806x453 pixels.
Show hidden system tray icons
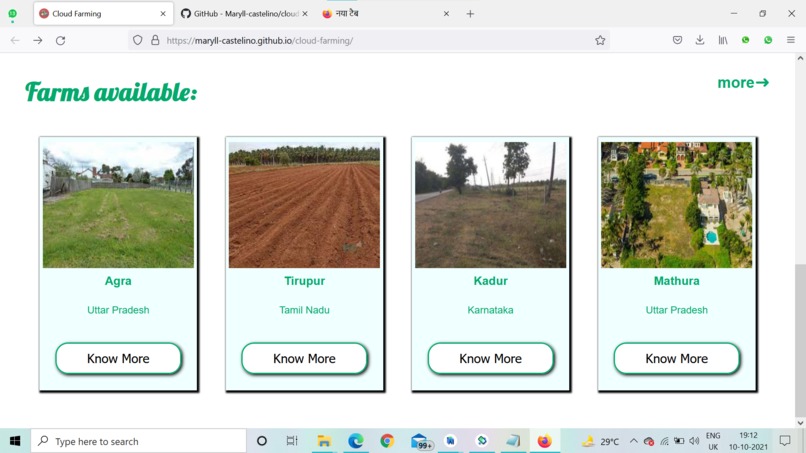coord(634,441)
